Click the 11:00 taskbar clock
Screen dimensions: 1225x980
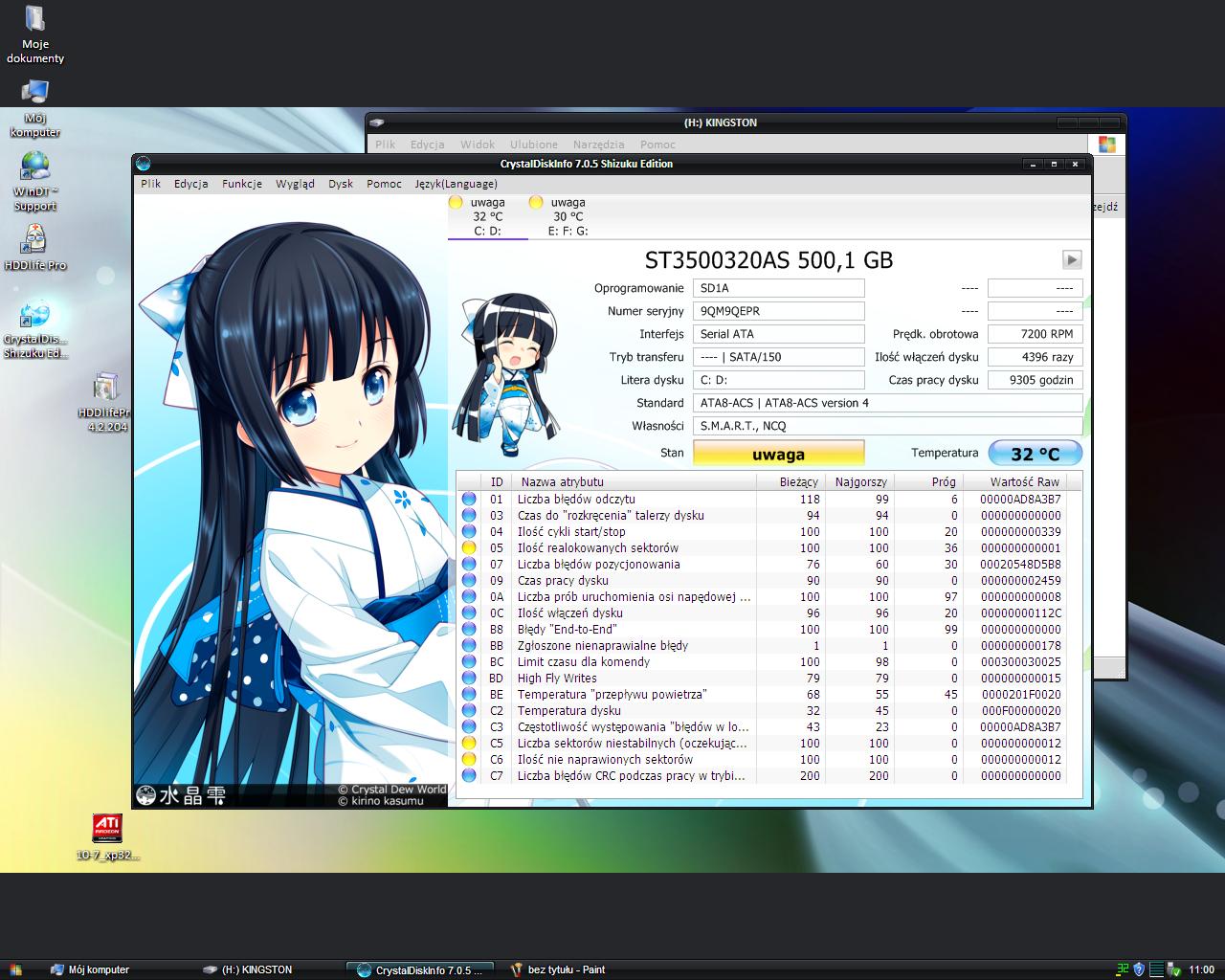[x=1201, y=969]
